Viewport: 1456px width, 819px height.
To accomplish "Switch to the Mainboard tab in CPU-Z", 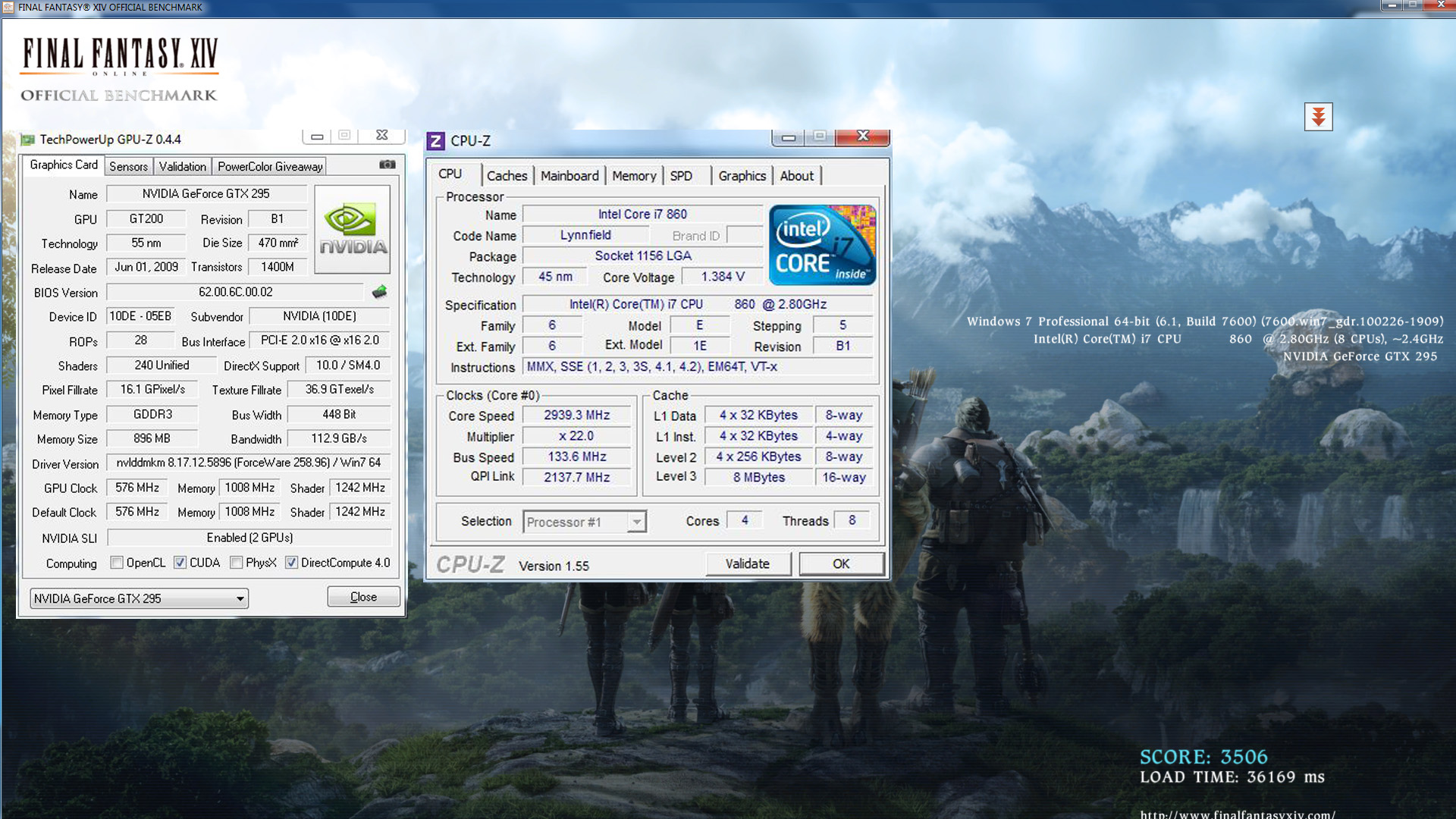I will (570, 176).
